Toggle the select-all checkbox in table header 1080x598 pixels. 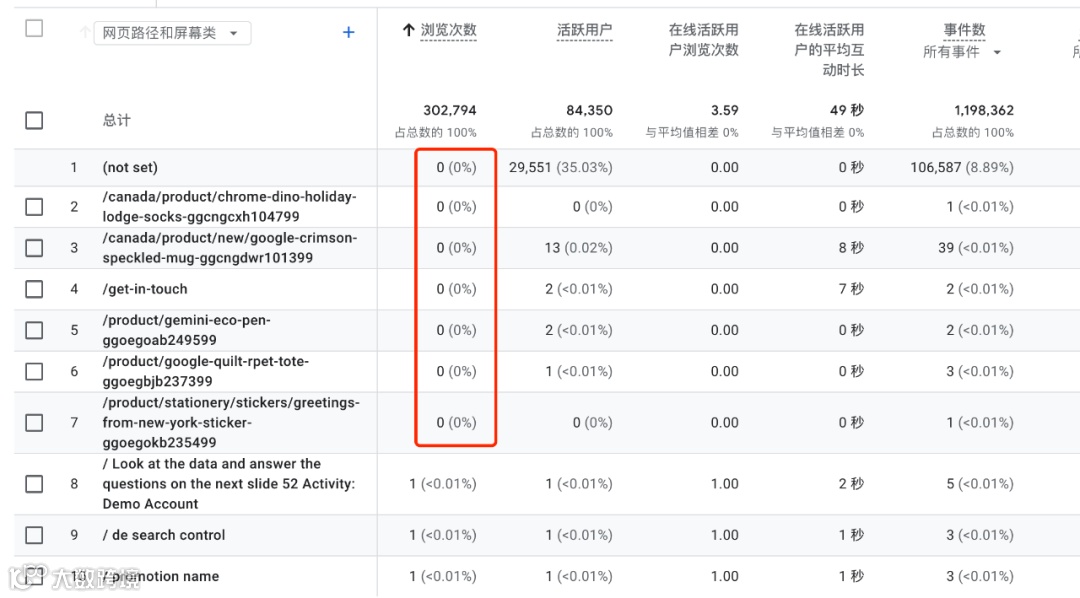tap(34, 29)
